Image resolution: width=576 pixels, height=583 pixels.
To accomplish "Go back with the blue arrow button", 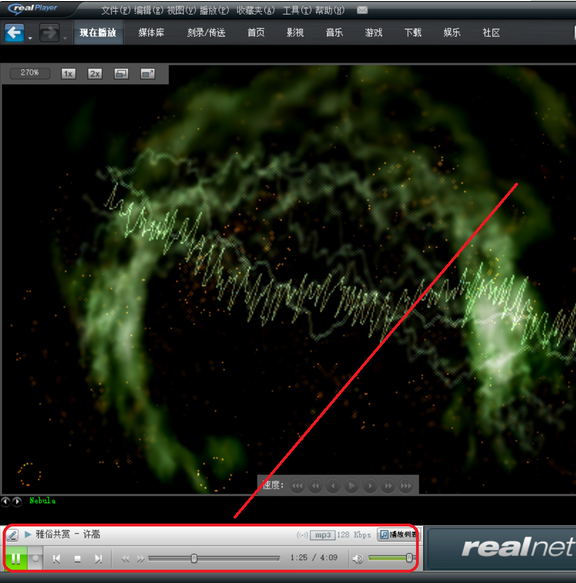I will [x=15, y=33].
